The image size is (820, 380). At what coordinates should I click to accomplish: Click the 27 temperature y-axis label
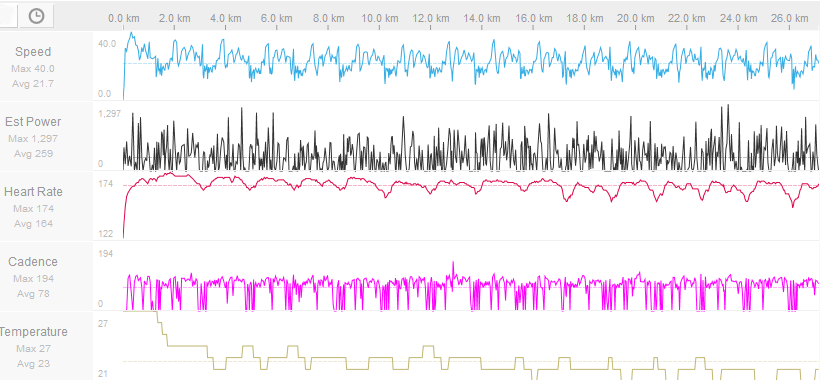(x=103, y=324)
